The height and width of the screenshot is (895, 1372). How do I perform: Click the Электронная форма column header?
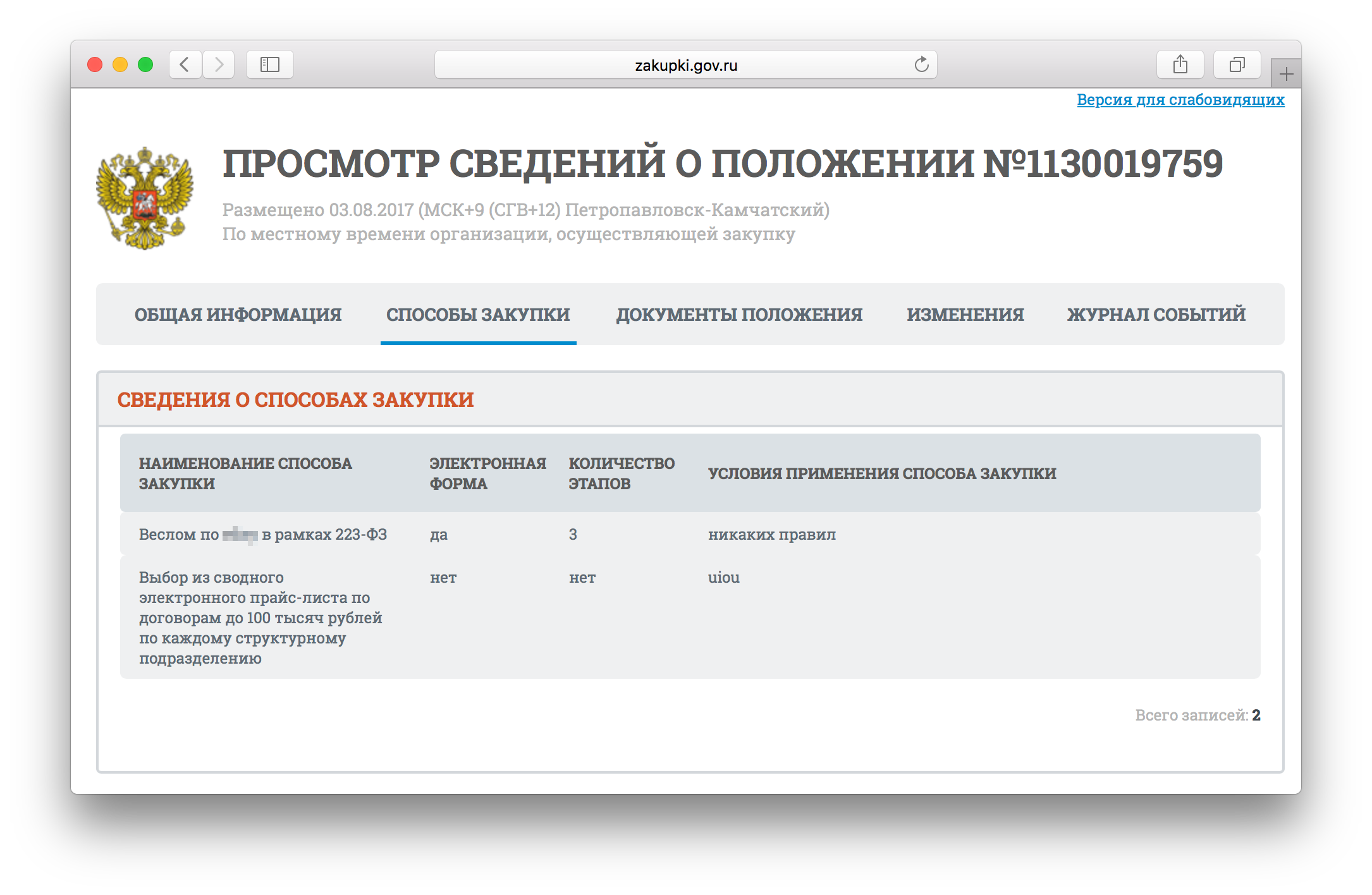[x=487, y=473]
